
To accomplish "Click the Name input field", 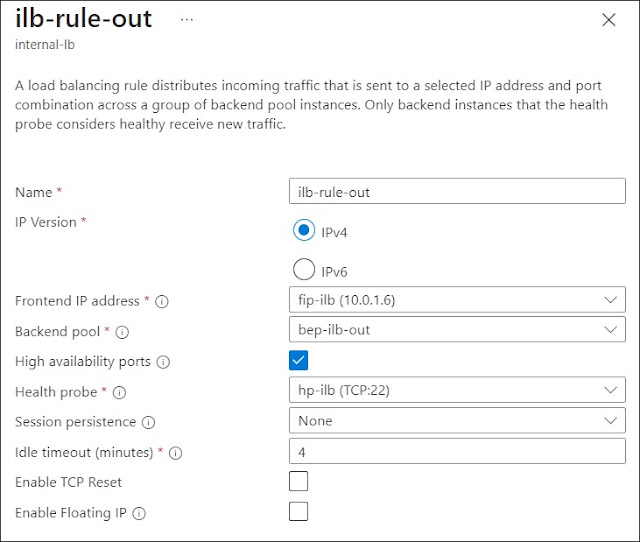I will (456, 191).
